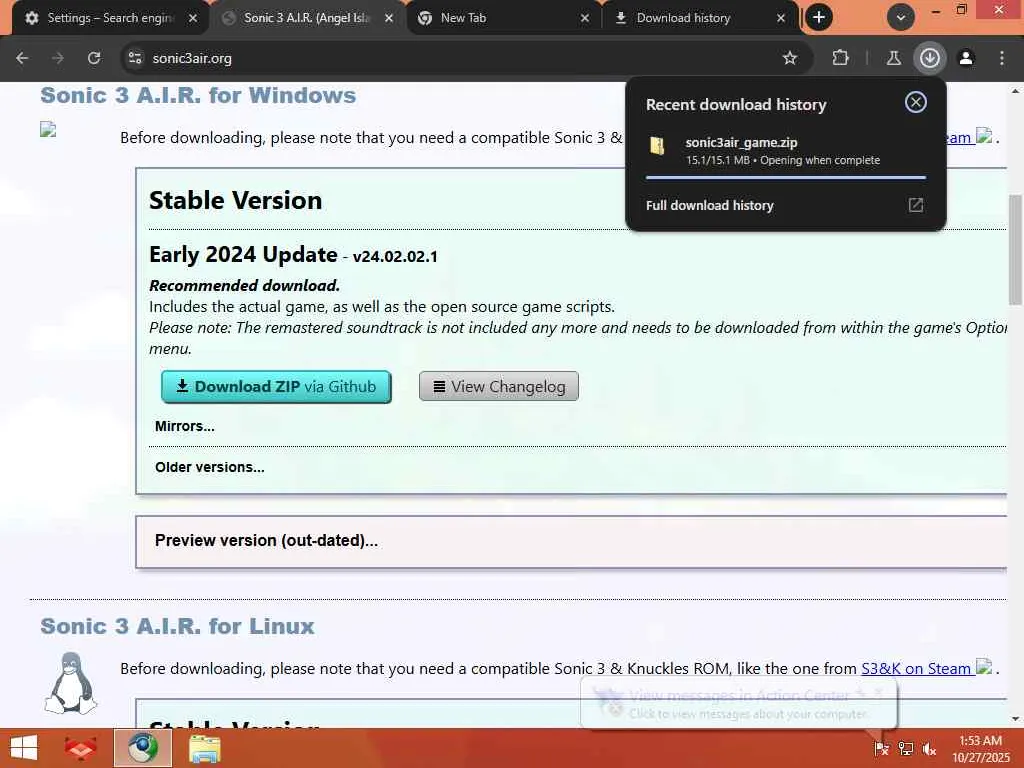The height and width of the screenshot is (768, 1024).
Task: Open the profile avatar menu
Action: [x=966, y=58]
